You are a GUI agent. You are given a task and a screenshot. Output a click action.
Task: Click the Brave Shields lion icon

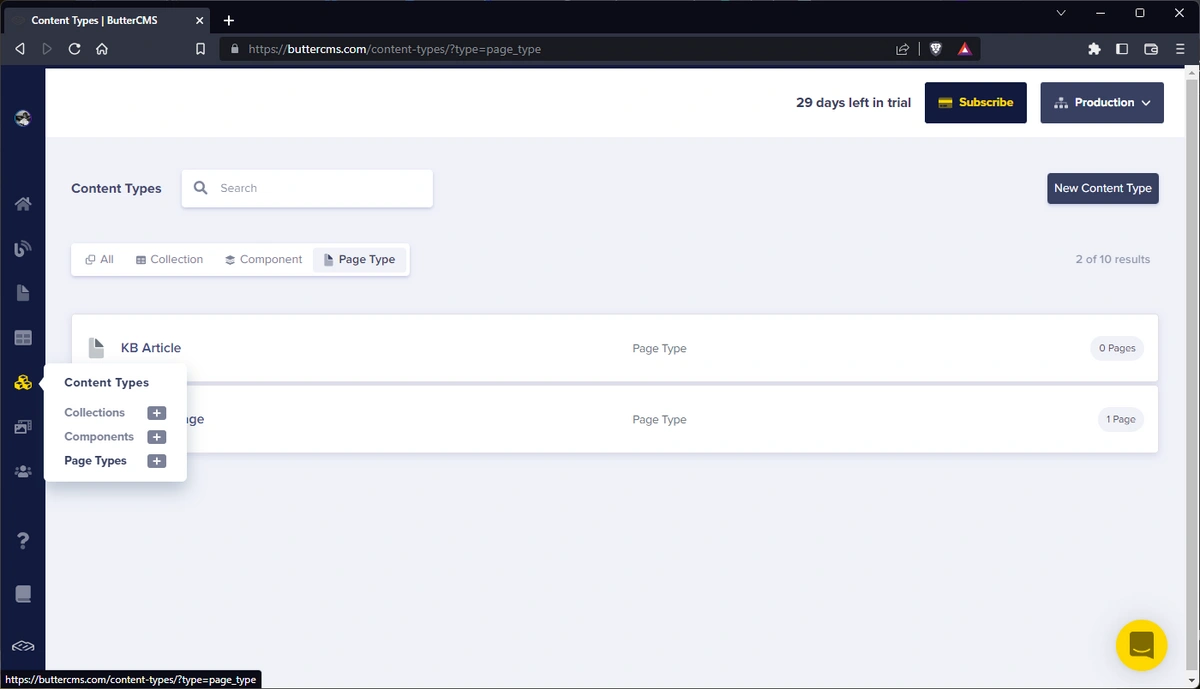point(936,48)
